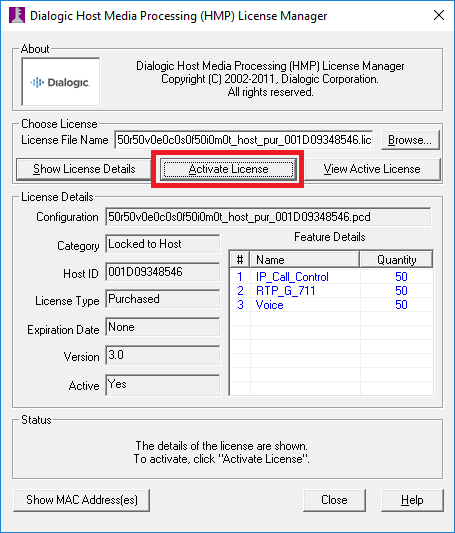Screen dimensions: 455x533
Task: Click the License File Name field
Action: coord(244,140)
